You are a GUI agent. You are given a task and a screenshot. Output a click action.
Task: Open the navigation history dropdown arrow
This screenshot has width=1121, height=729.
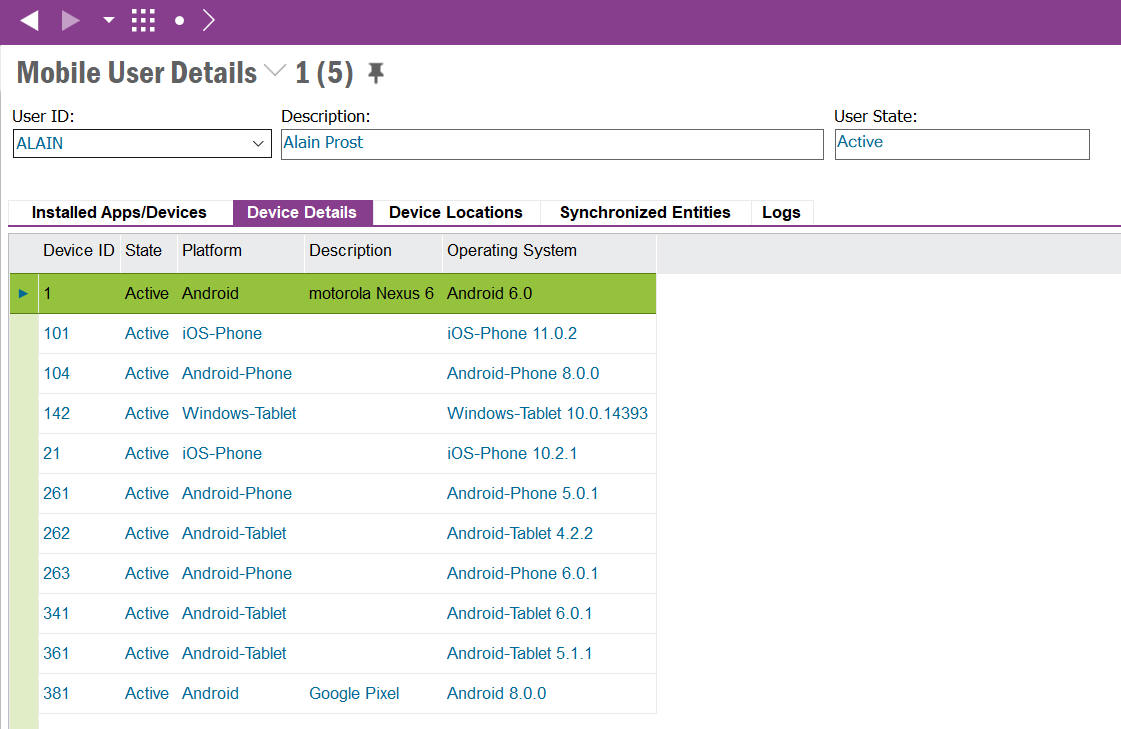[x=108, y=20]
